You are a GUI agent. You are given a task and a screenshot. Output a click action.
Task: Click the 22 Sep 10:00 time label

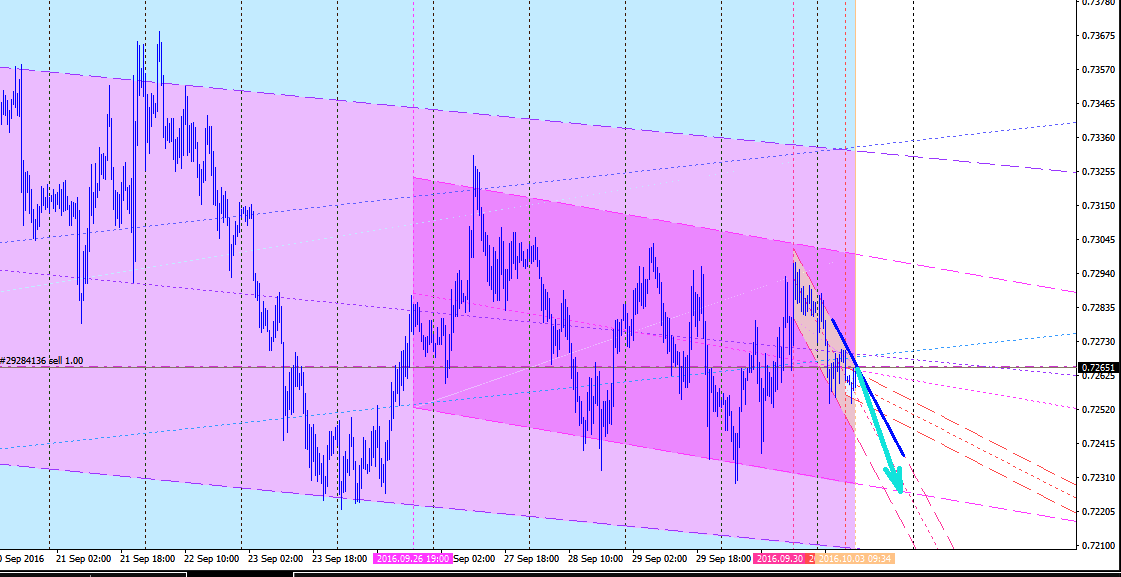213,558
